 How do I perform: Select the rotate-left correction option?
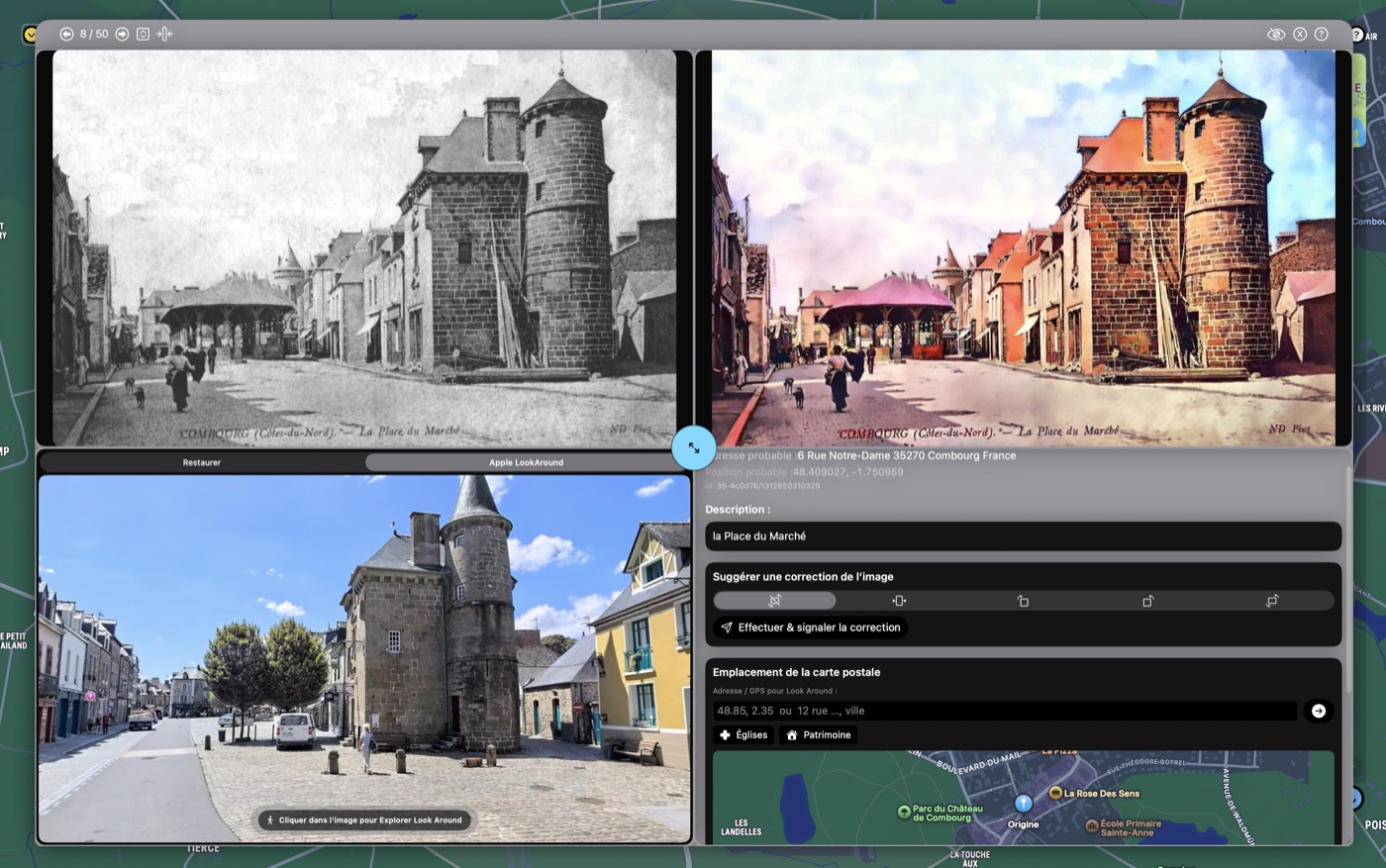(x=1023, y=601)
